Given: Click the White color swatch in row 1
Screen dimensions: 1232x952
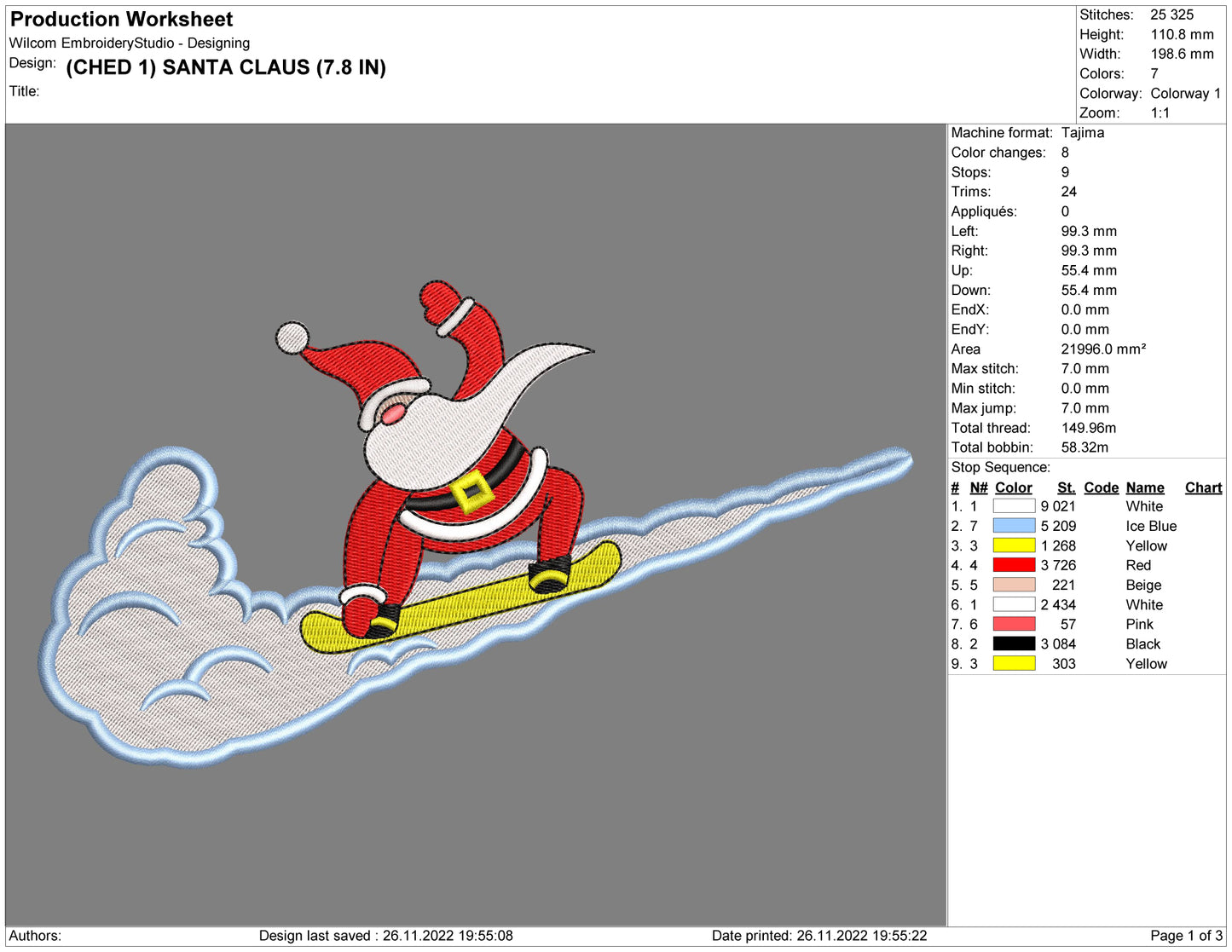Looking at the screenshot, I should click(x=1013, y=505).
